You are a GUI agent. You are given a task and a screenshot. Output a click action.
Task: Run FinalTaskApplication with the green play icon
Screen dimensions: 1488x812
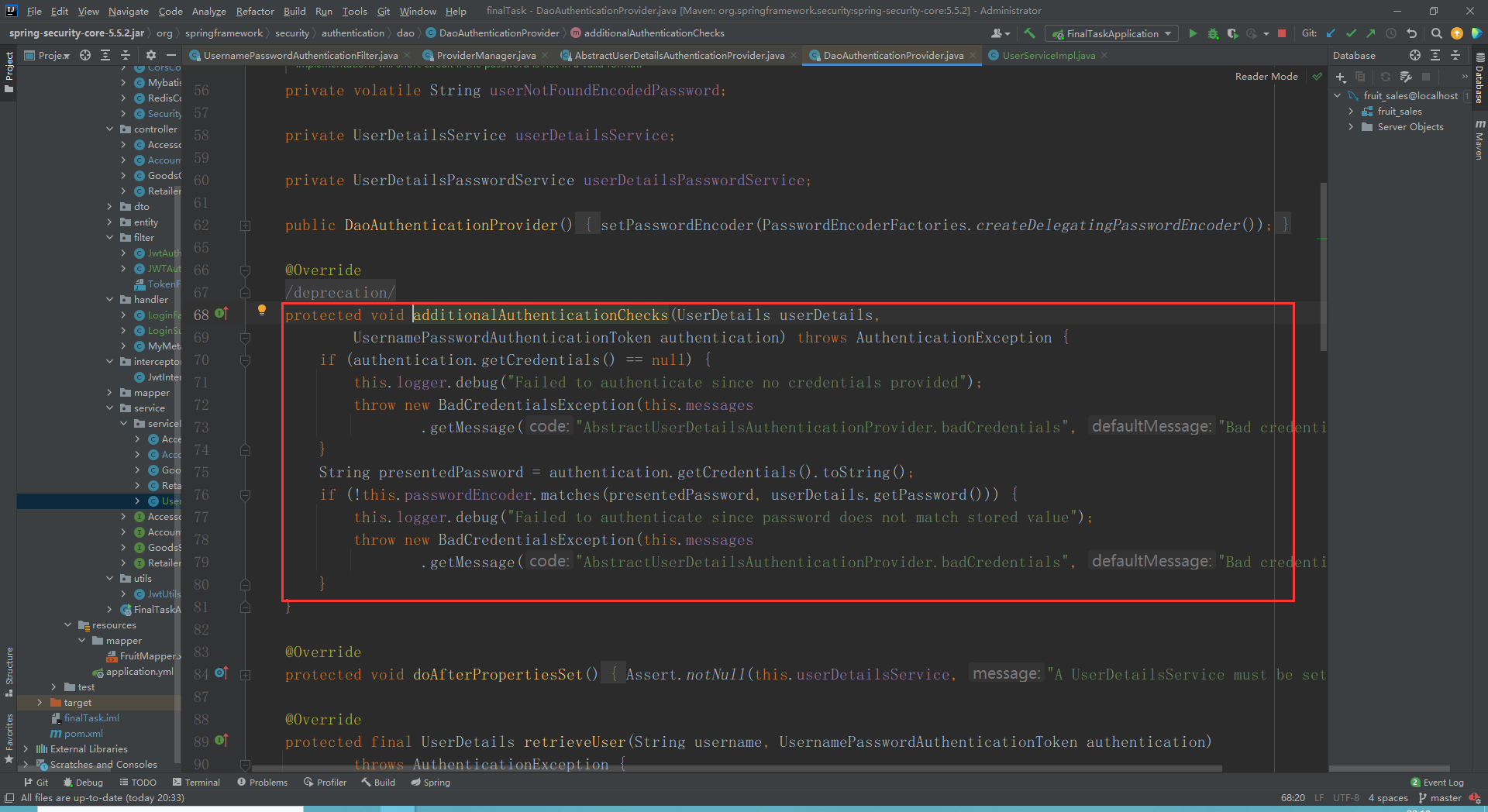(1193, 33)
